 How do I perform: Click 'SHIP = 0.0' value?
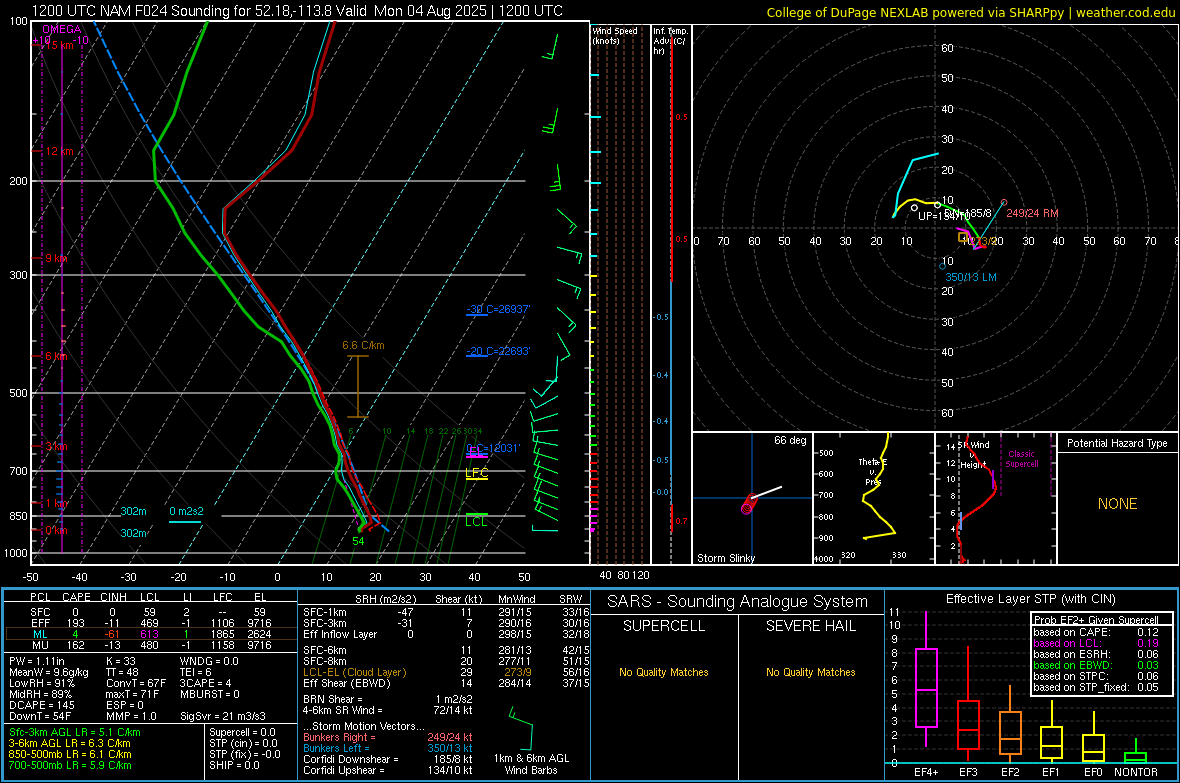click(234, 765)
